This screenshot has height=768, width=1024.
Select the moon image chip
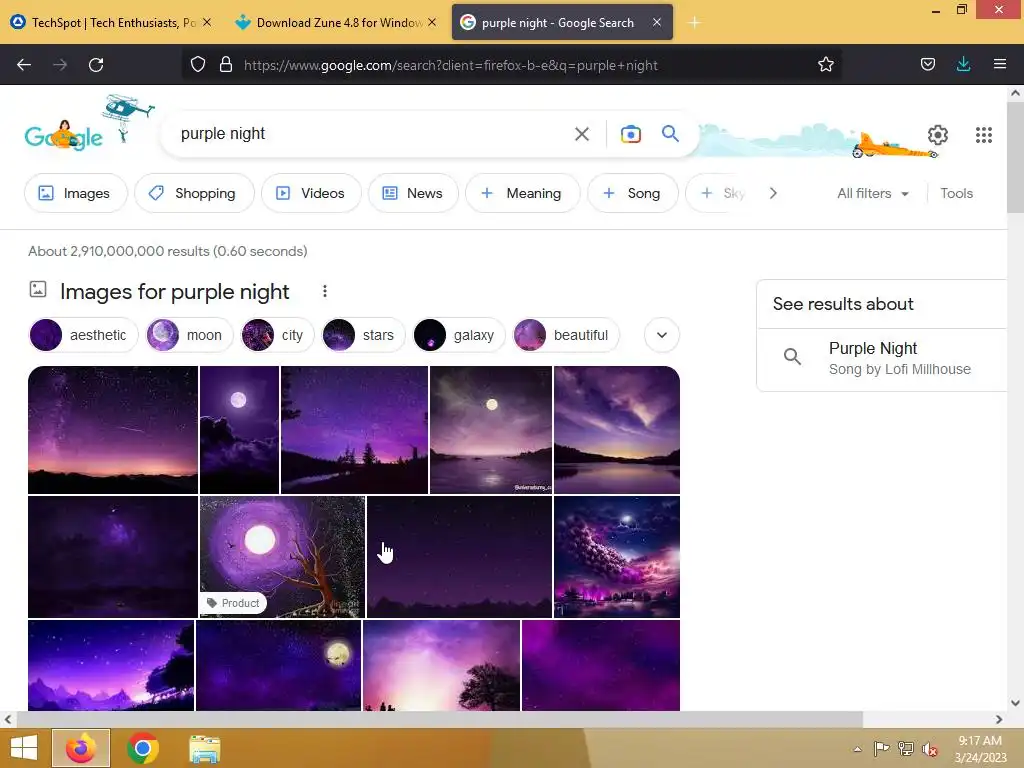click(x=189, y=335)
